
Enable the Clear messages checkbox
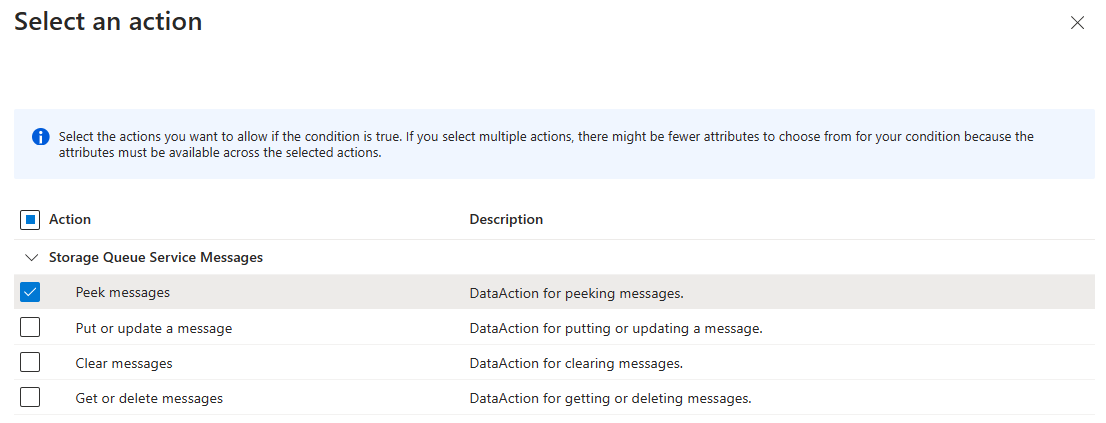coord(30,363)
